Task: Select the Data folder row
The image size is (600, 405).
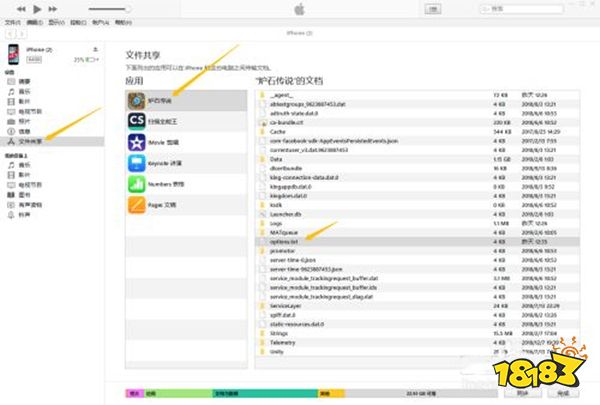Action: [x=417, y=159]
